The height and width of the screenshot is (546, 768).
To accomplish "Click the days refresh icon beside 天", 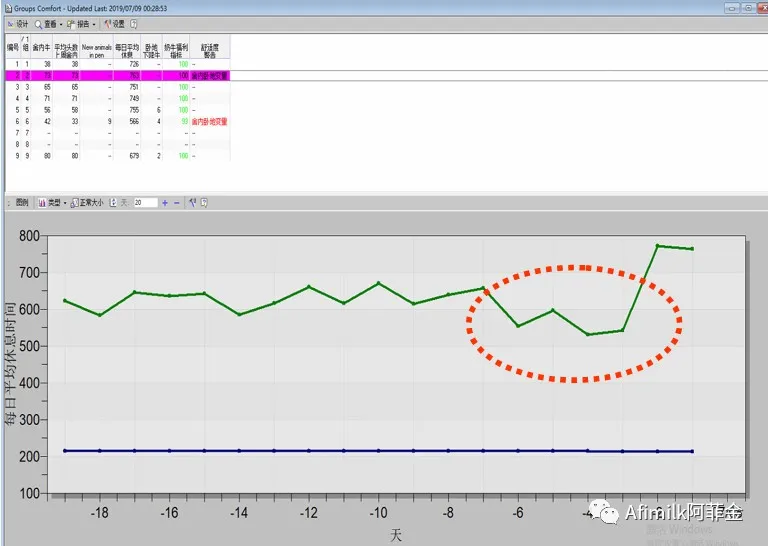I will point(113,203).
